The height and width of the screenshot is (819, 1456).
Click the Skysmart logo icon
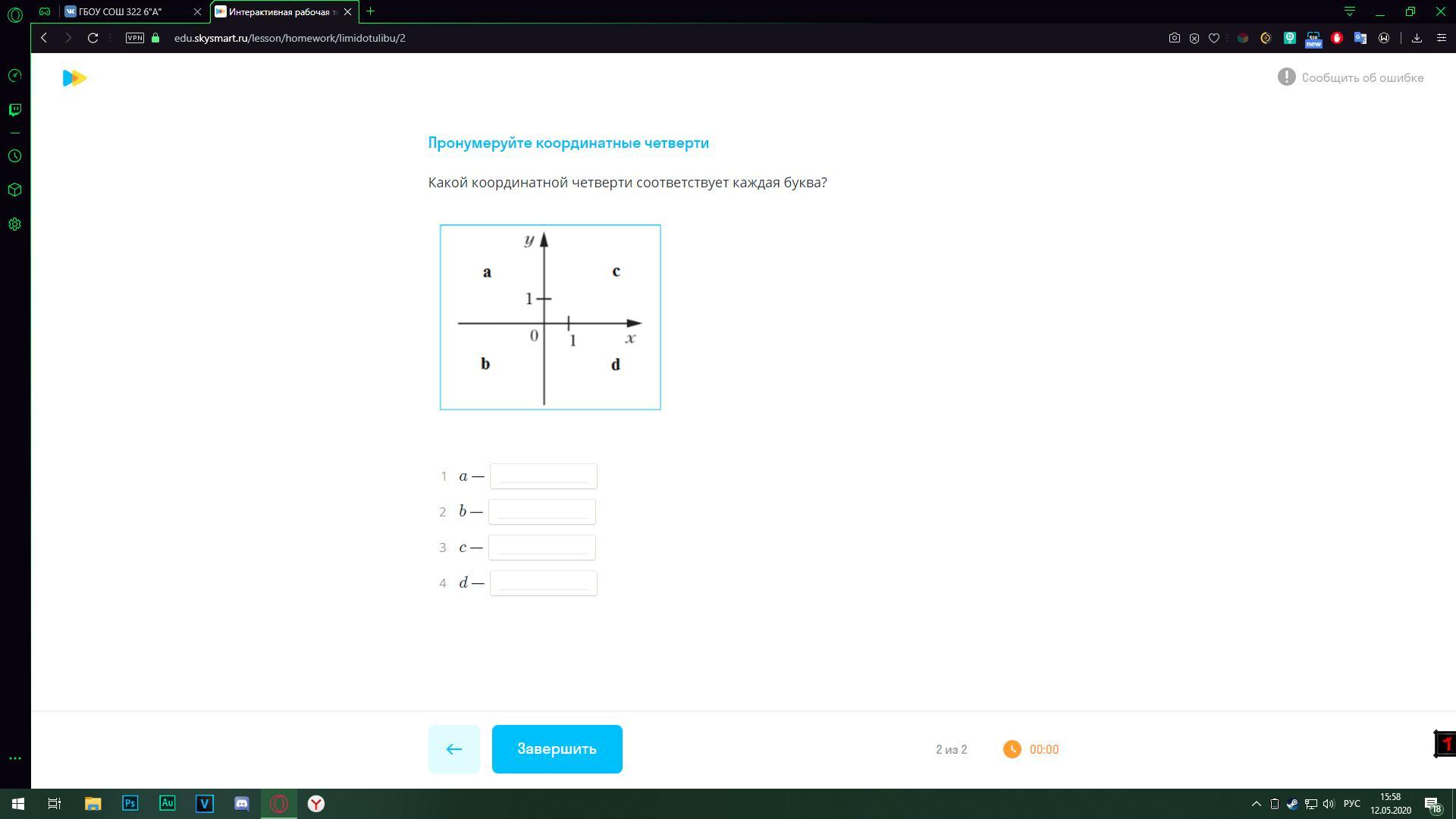click(x=74, y=78)
